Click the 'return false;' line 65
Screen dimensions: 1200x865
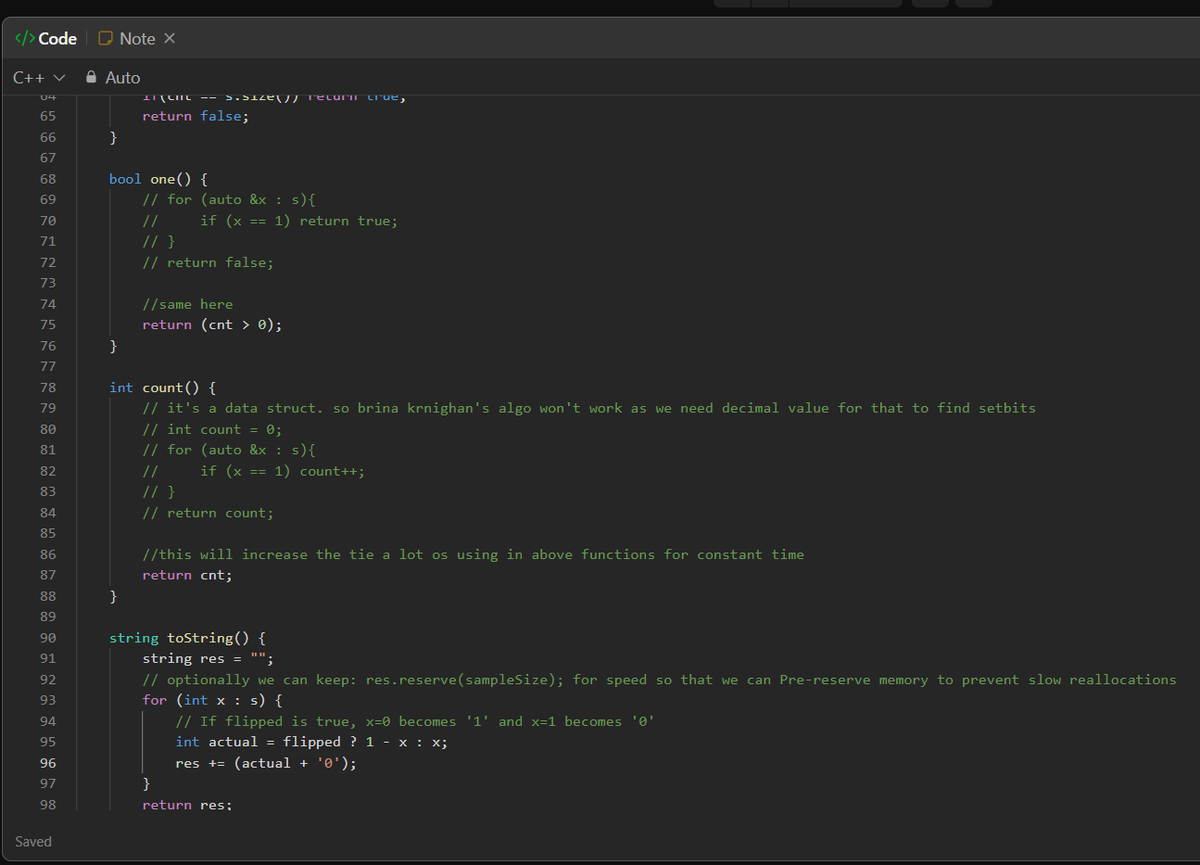pyautogui.click(x=195, y=116)
